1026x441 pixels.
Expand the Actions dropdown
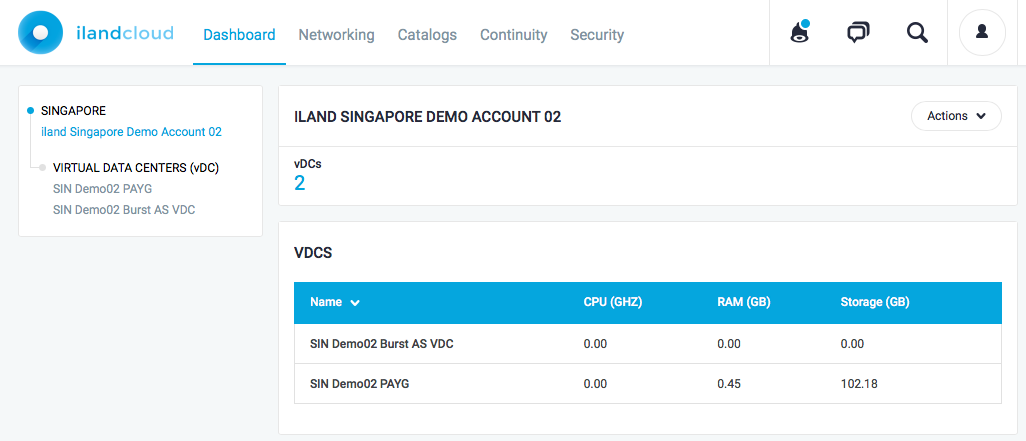(956, 116)
